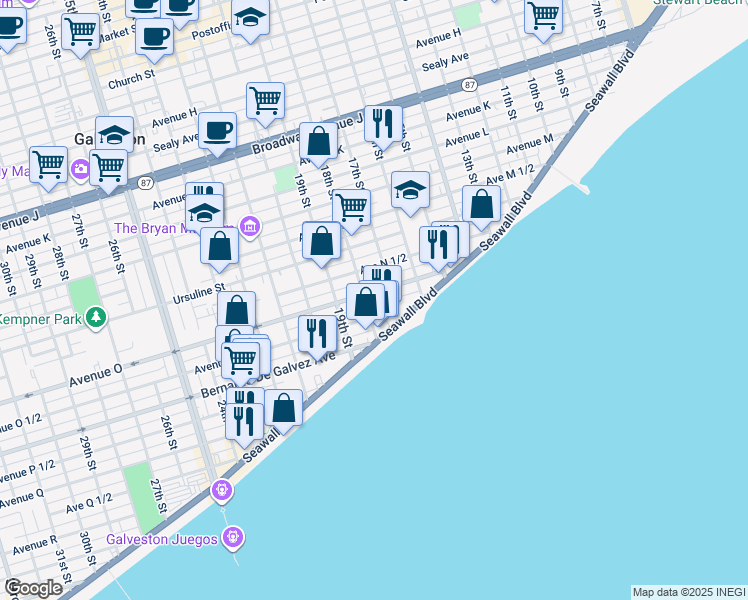Select the restaurant marker at Ave N 1/2
The height and width of the screenshot is (600, 748).
(x=383, y=275)
